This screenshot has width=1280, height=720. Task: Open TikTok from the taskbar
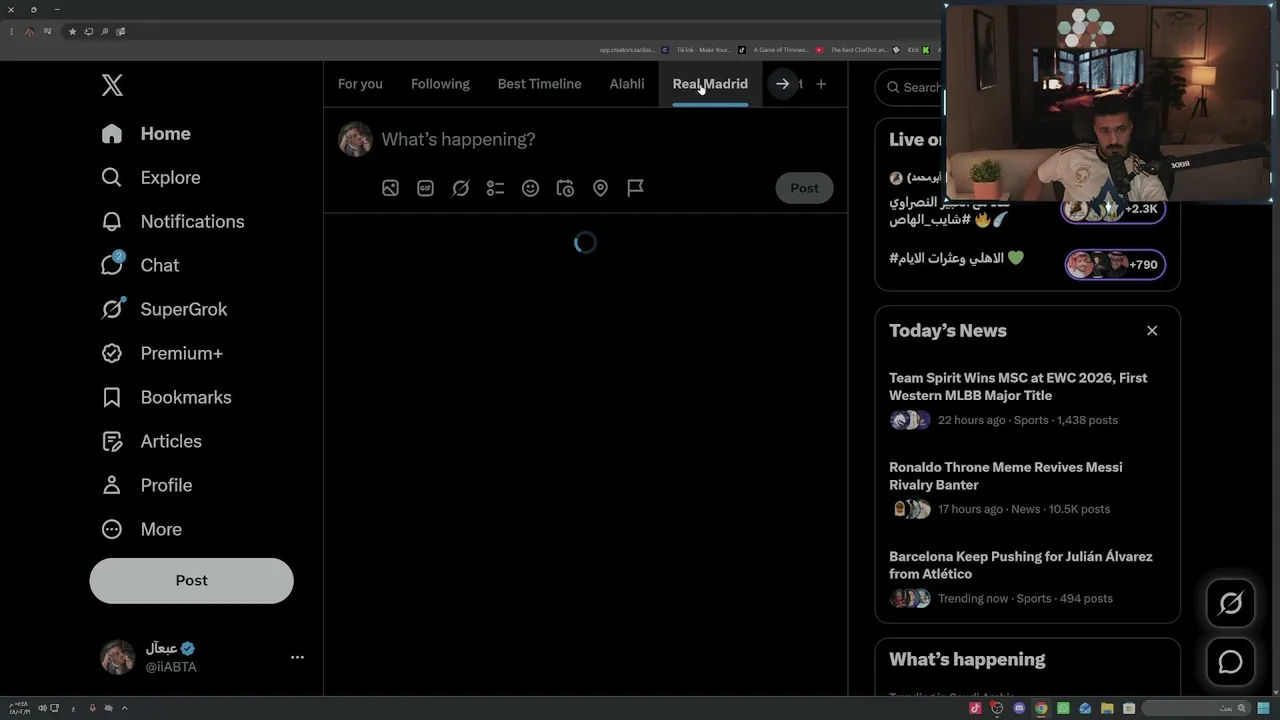tap(975, 709)
